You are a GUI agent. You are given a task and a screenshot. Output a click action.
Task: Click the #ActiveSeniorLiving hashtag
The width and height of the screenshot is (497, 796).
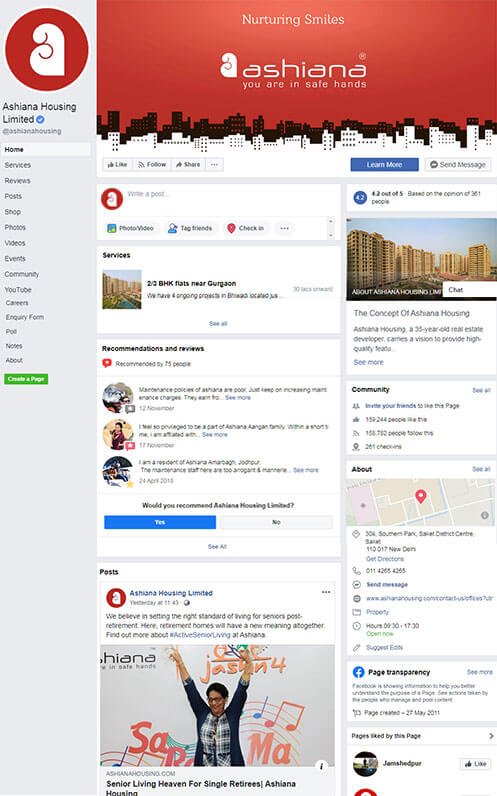200,635
